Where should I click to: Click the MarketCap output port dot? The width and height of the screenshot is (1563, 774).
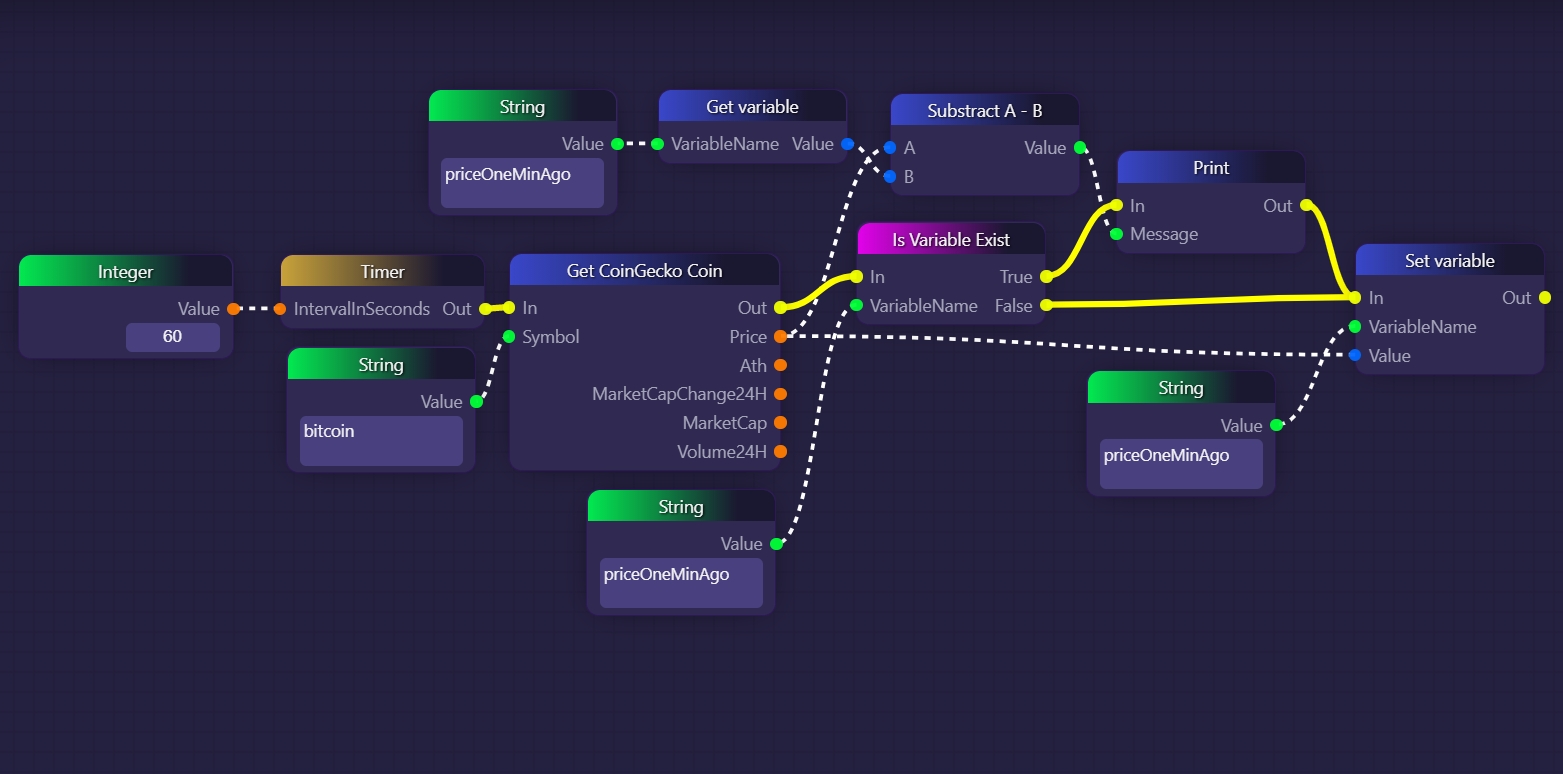[x=780, y=423]
